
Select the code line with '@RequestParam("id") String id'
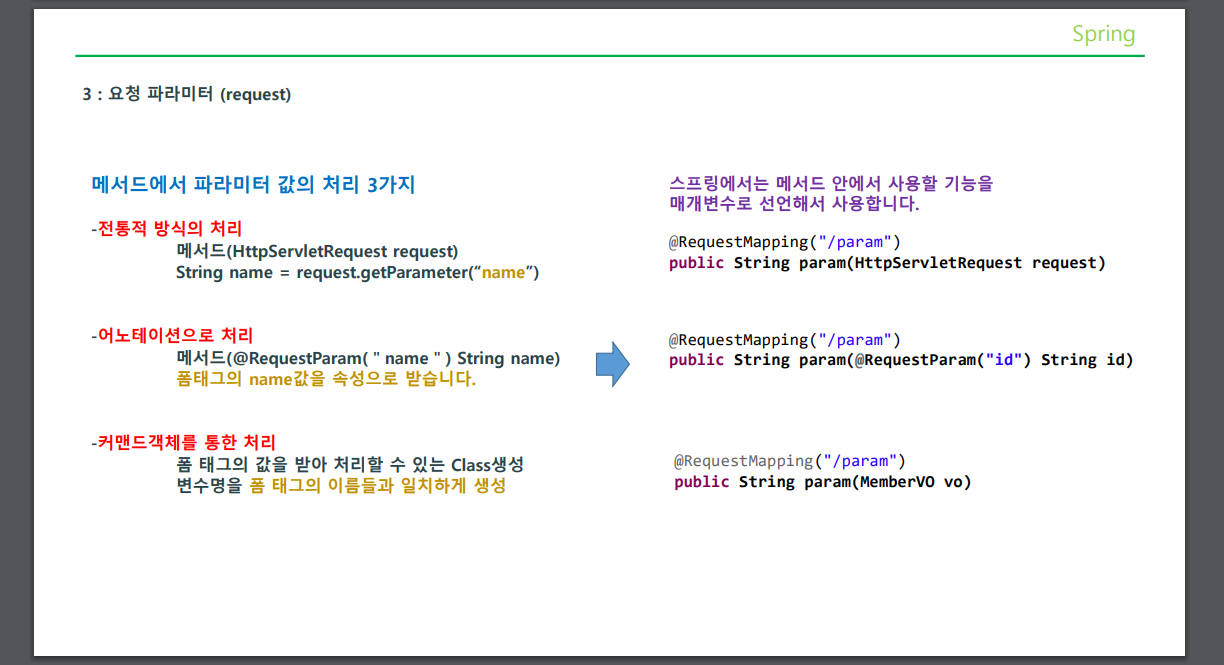[x=901, y=360]
